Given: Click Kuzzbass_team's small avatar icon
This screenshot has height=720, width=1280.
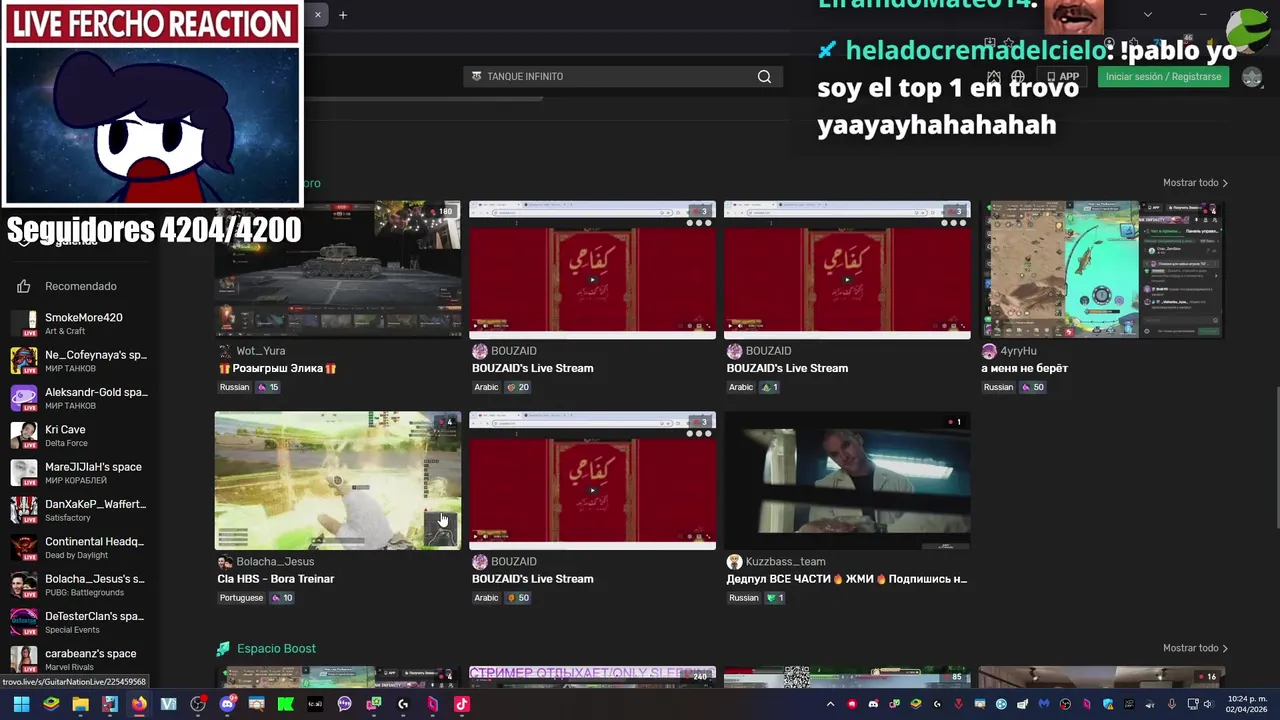Looking at the screenshot, I should 734,562.
